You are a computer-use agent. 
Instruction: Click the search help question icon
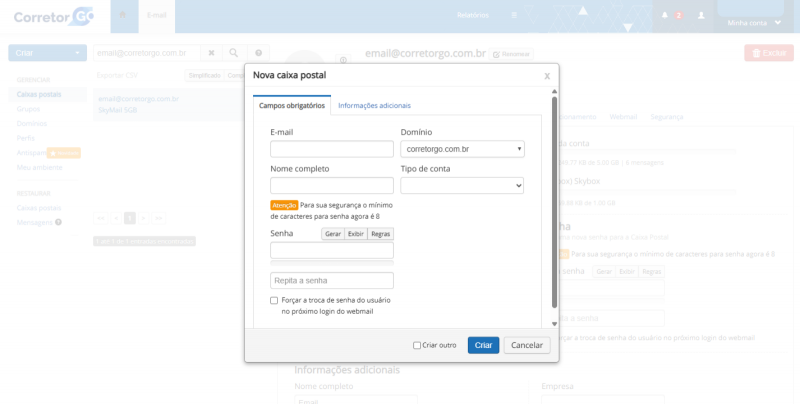[x=259, y=53]
